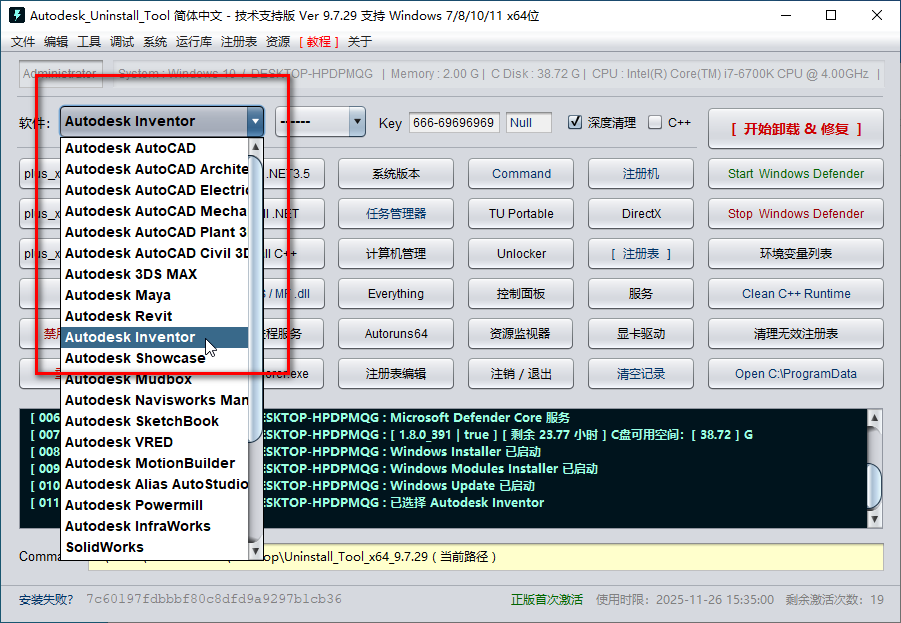Open the 调试 menu
Viewport: 901px width, 623px height.
click(122, 41)
